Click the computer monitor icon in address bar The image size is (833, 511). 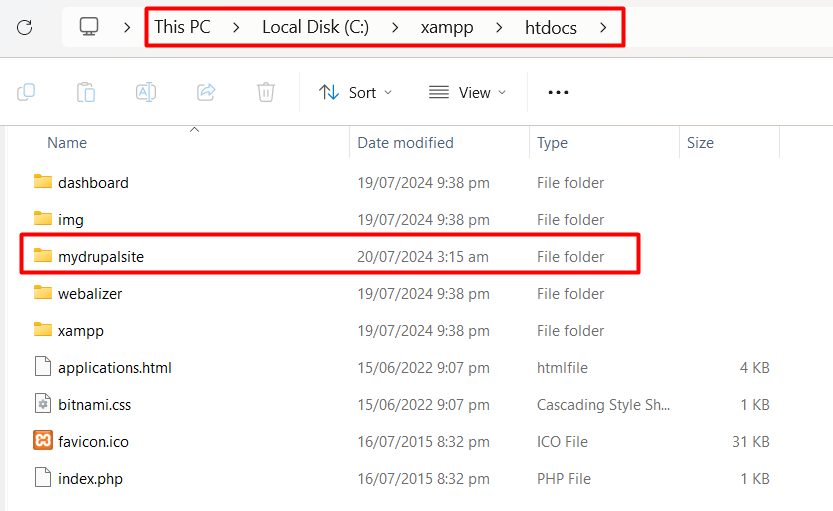pyautogui.click(x=89, y=26)
